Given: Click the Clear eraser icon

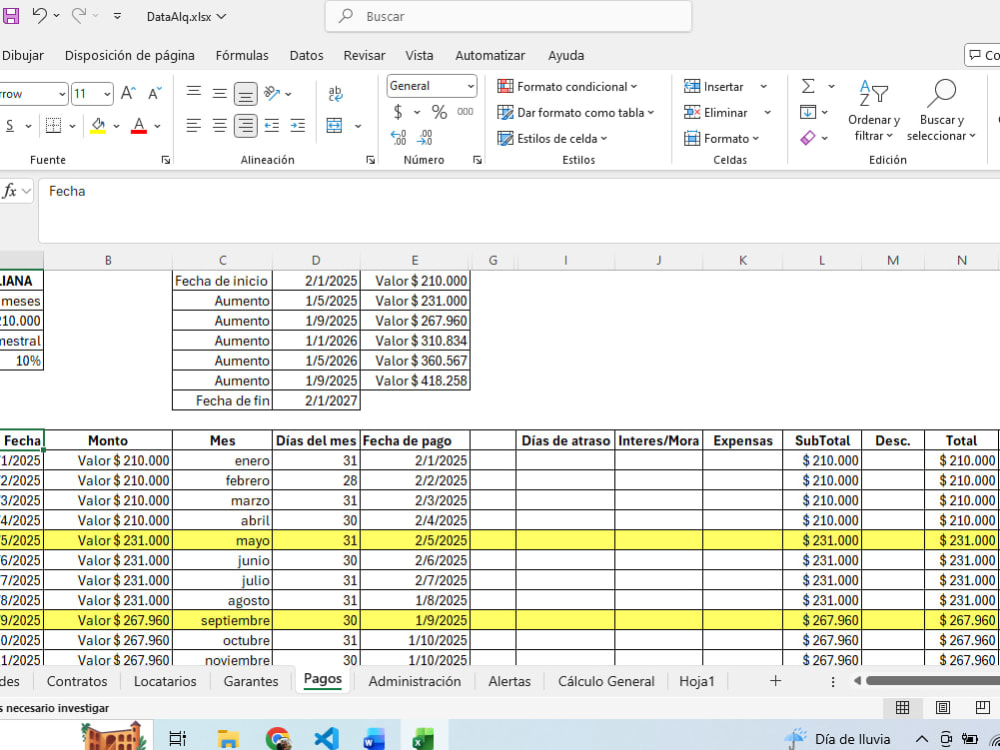Looking at the screenshot, I should [x=807, y=138].
